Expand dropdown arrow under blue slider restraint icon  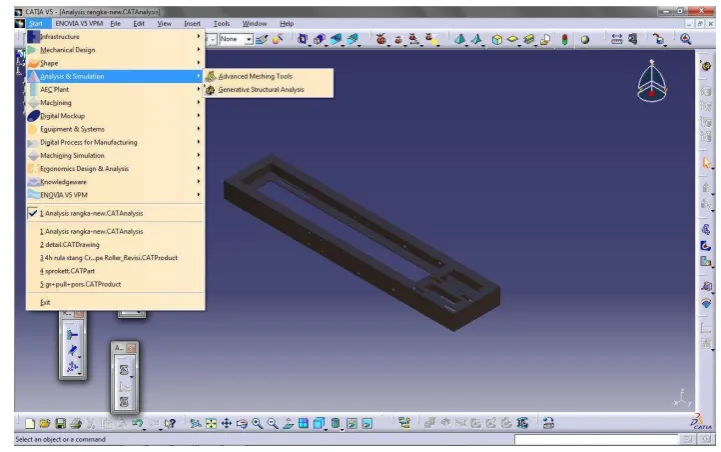[80, 357]
